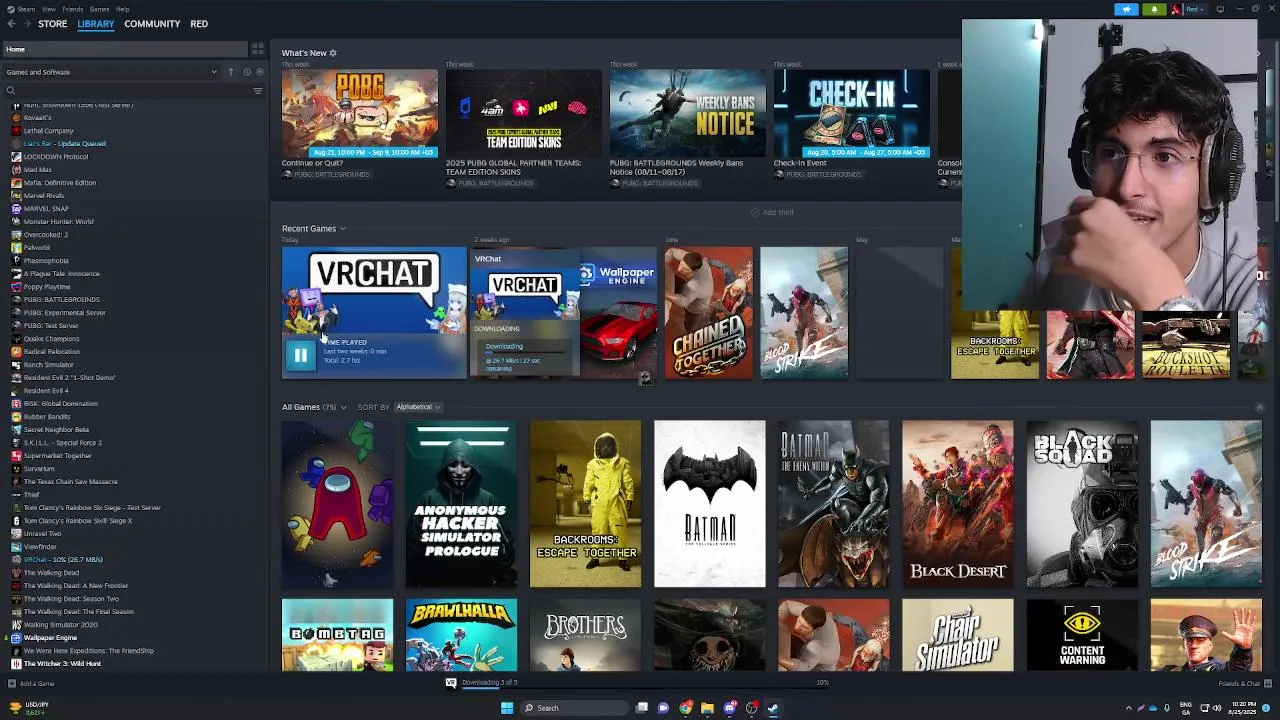Click the Home button in sidebar
1280x720 pixels.
tap(124, 49)
